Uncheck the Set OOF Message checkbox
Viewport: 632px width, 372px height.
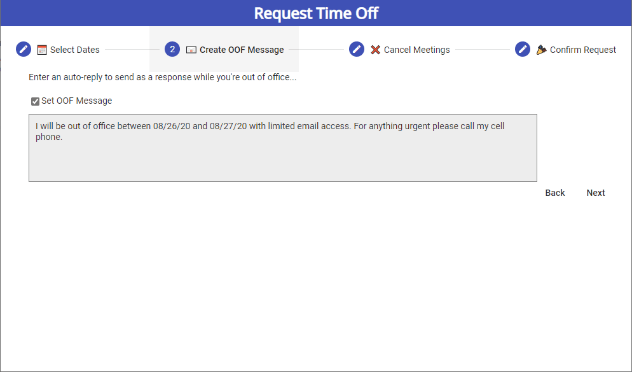tap(35, 101)
